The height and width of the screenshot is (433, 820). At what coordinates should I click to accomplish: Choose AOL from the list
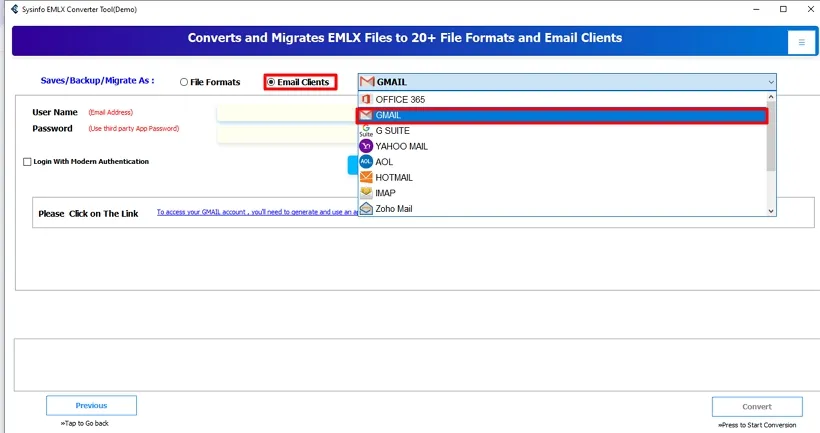(x=562, y=162)
